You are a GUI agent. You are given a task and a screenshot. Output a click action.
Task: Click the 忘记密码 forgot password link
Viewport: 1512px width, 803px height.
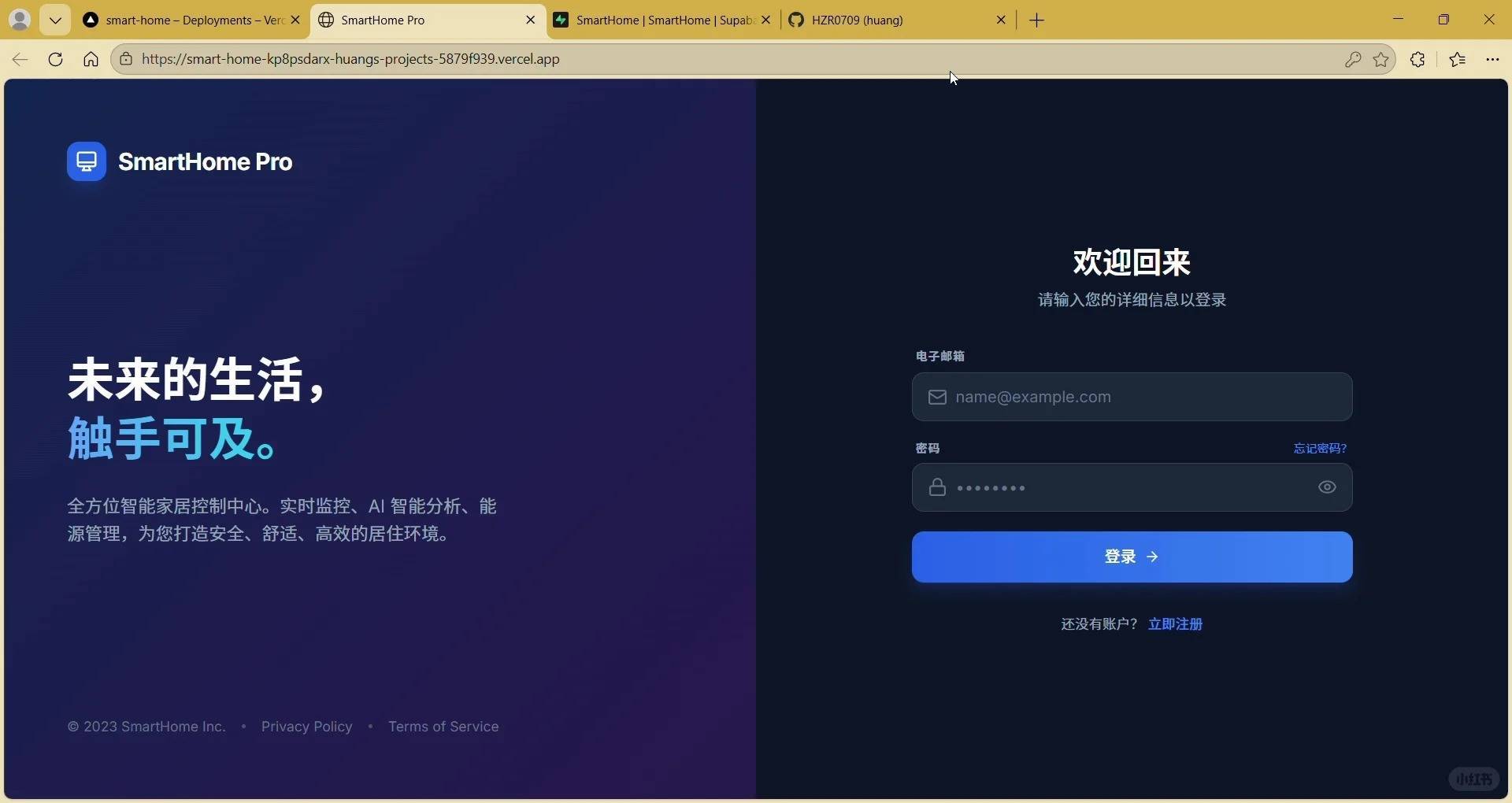click(x=1320, y=448)
